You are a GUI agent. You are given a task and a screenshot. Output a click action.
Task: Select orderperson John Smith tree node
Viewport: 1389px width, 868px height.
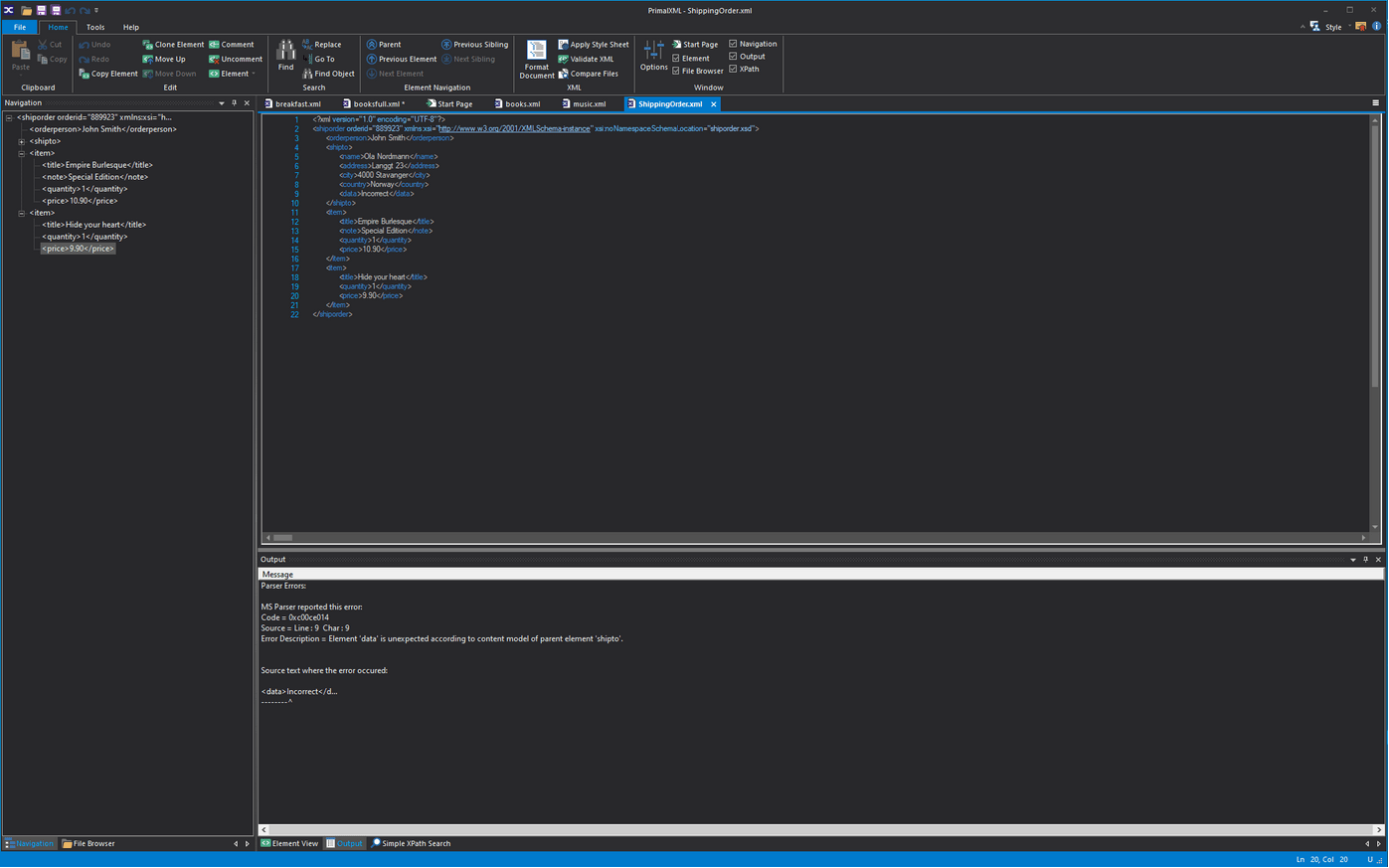click(102, 129)
